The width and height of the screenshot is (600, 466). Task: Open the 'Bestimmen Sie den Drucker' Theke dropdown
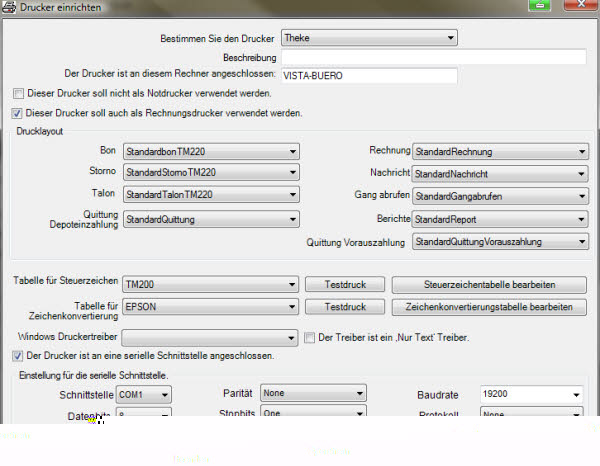tap(368, 39)
